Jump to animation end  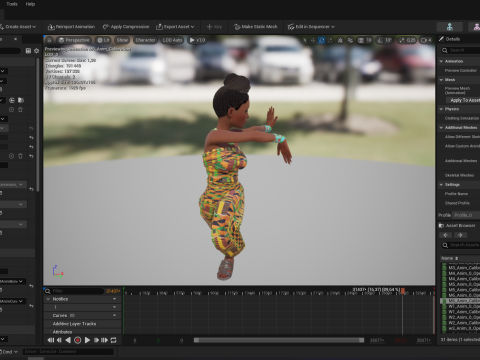coord(104,340)
